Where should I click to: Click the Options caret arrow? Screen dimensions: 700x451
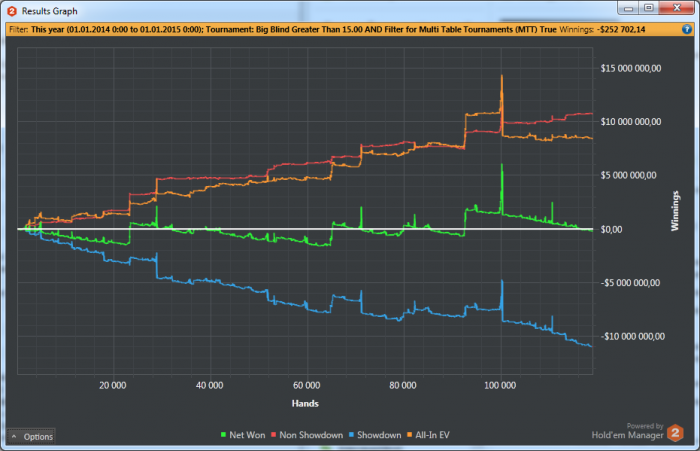point(14,436)
